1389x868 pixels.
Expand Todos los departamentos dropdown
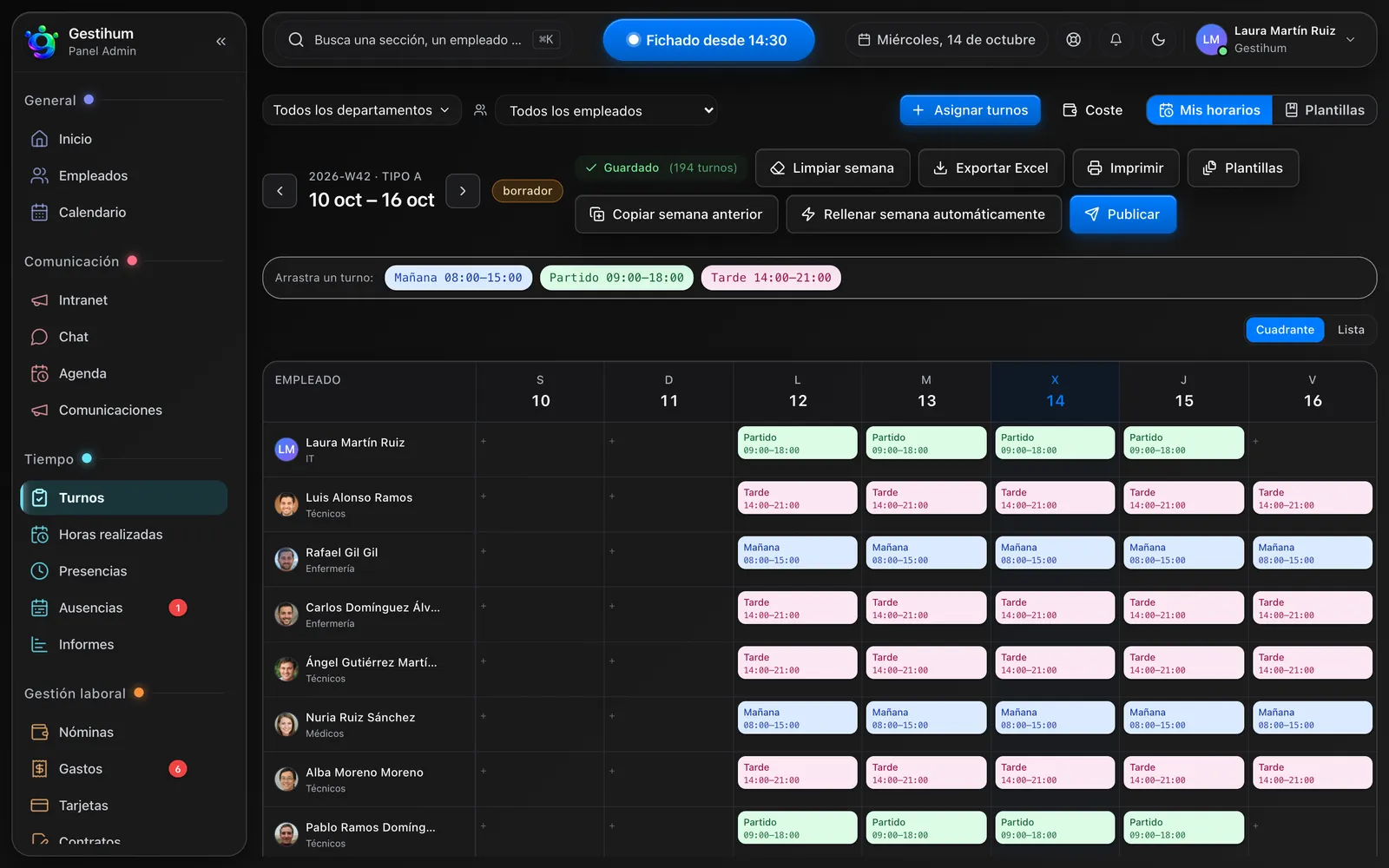[x=362, y=110]
